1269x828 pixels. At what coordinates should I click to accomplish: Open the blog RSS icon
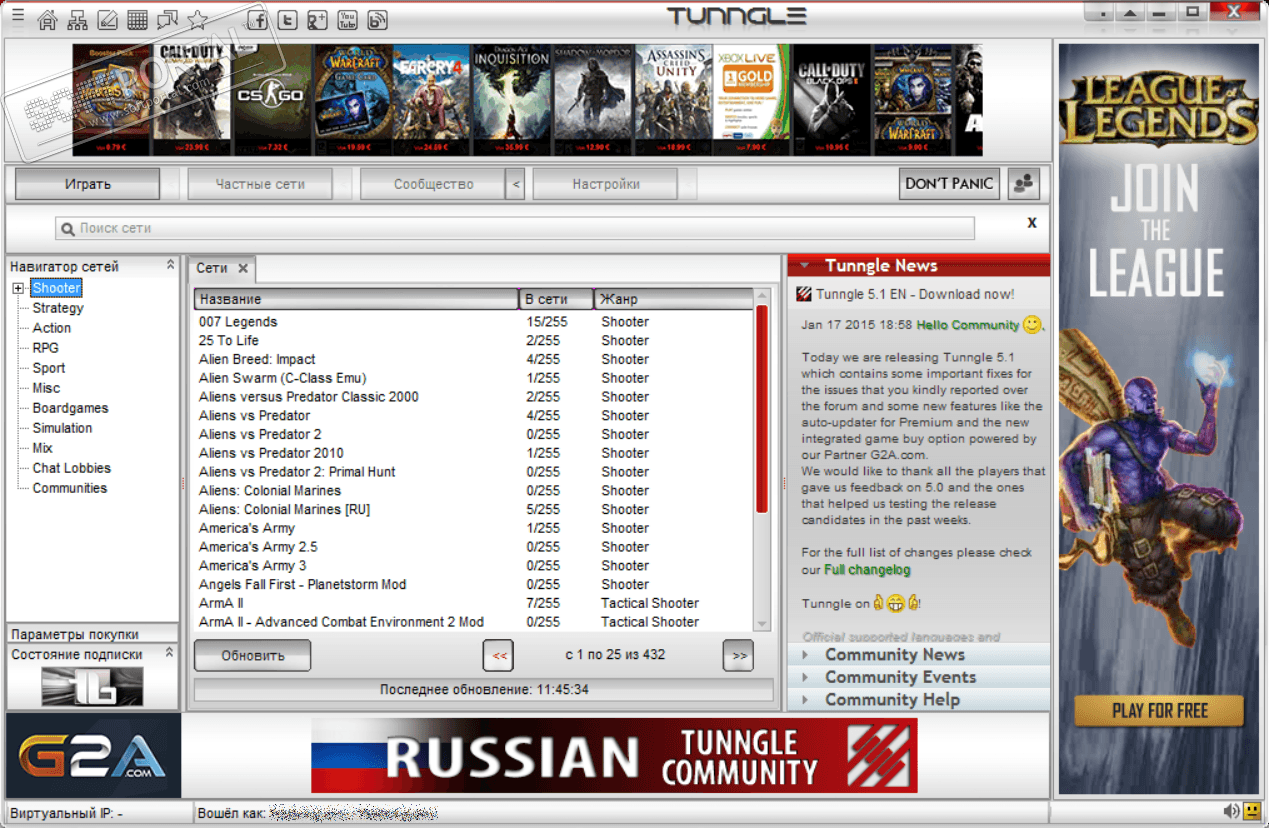pos(377,19)
